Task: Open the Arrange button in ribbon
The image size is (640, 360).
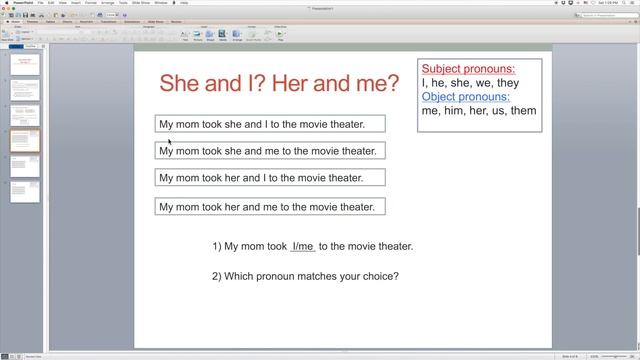Action: pyautogui.click(x=237, y=36)
